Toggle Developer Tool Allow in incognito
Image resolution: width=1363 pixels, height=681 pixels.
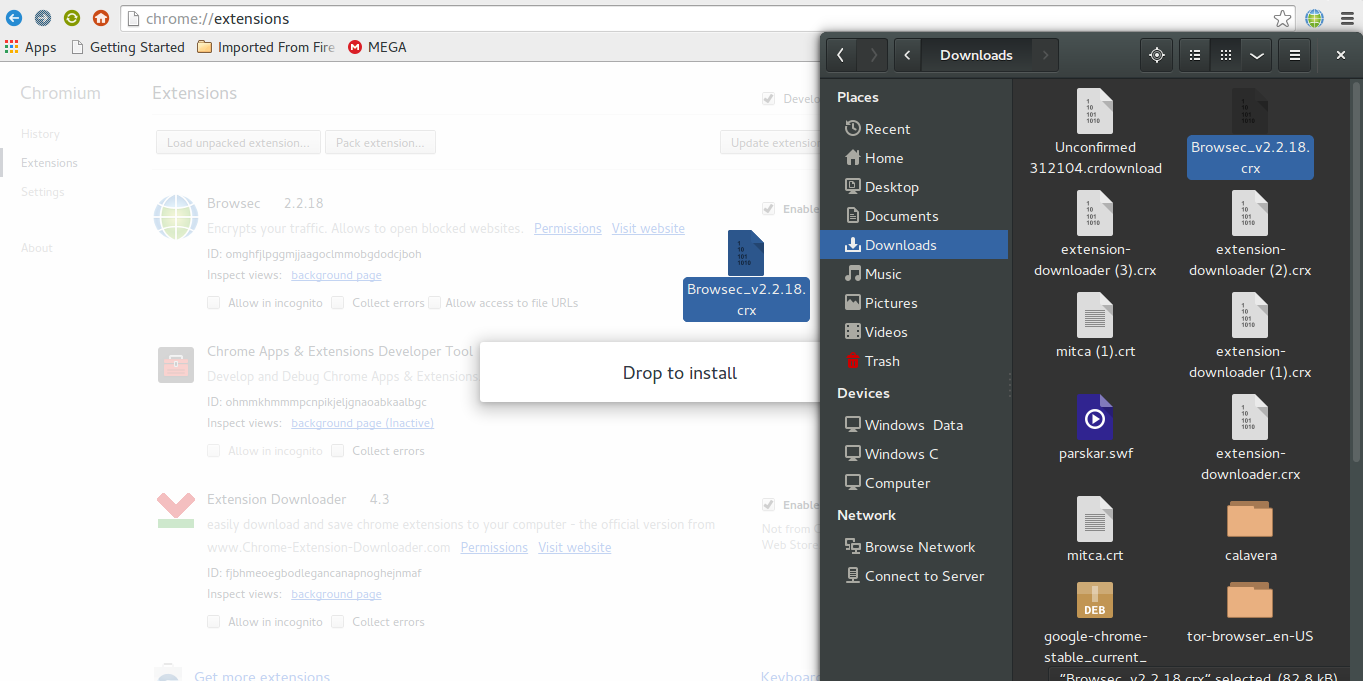click(214, 451)
